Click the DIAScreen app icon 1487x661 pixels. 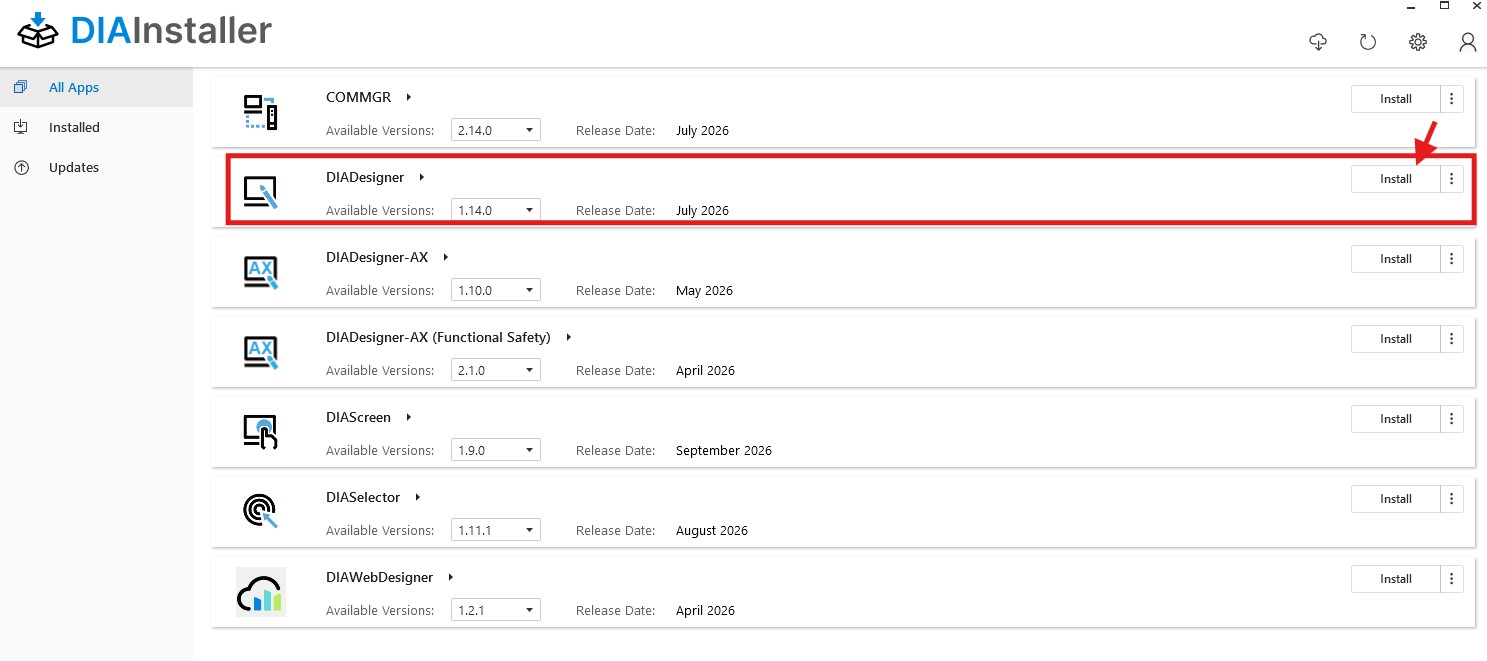260,432
